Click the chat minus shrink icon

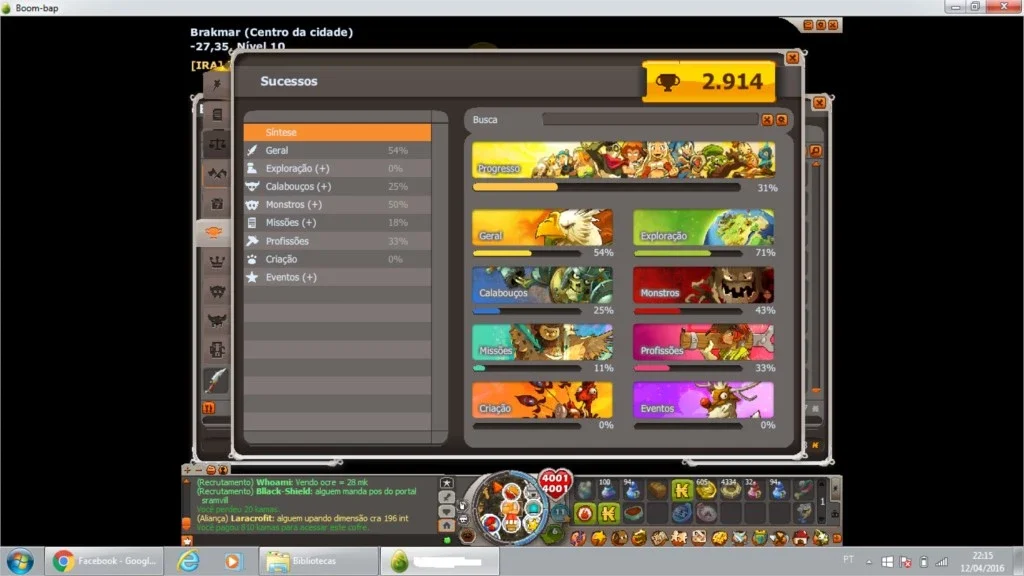coord(199,470)
